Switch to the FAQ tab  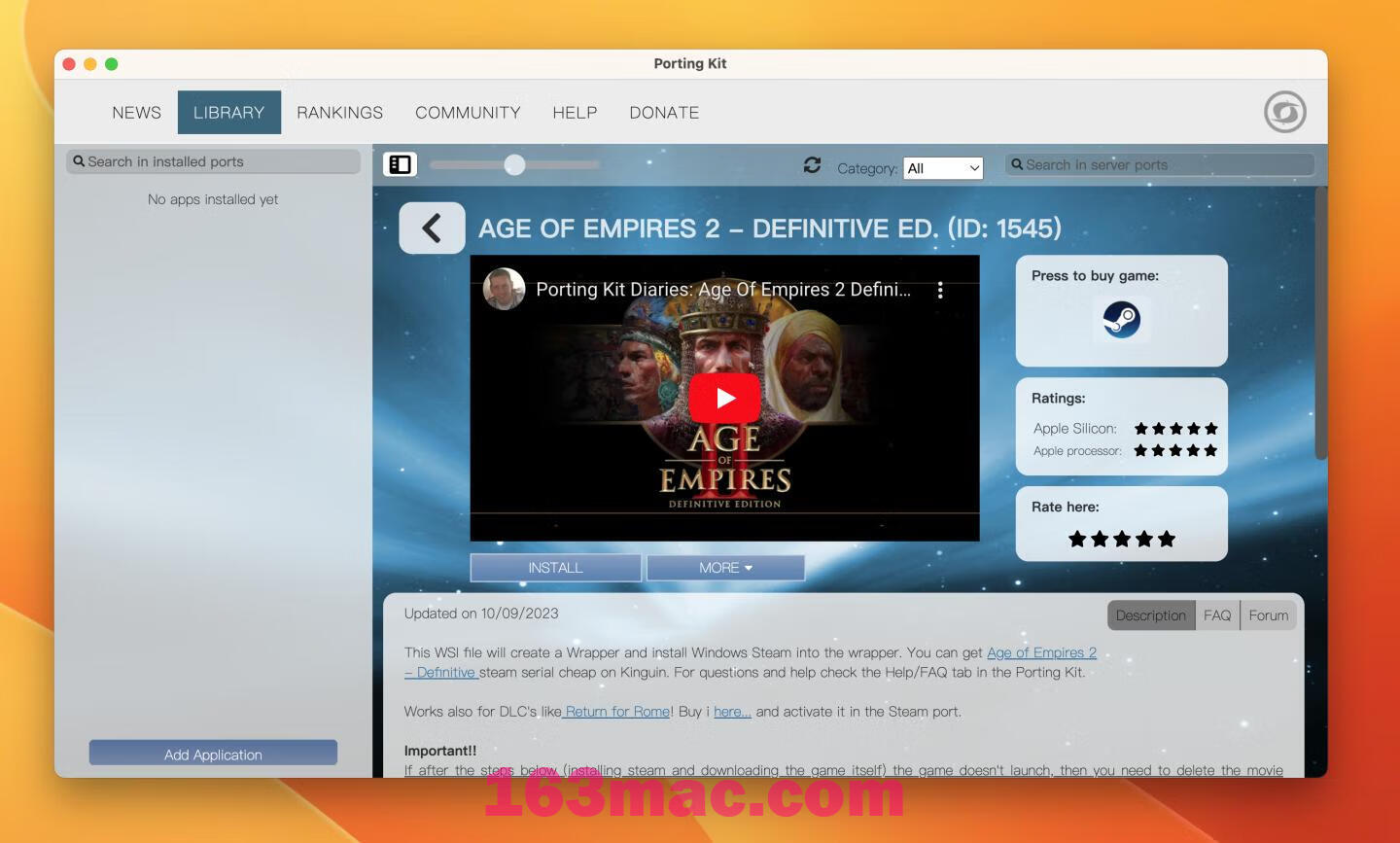[x=1217, y=615]
